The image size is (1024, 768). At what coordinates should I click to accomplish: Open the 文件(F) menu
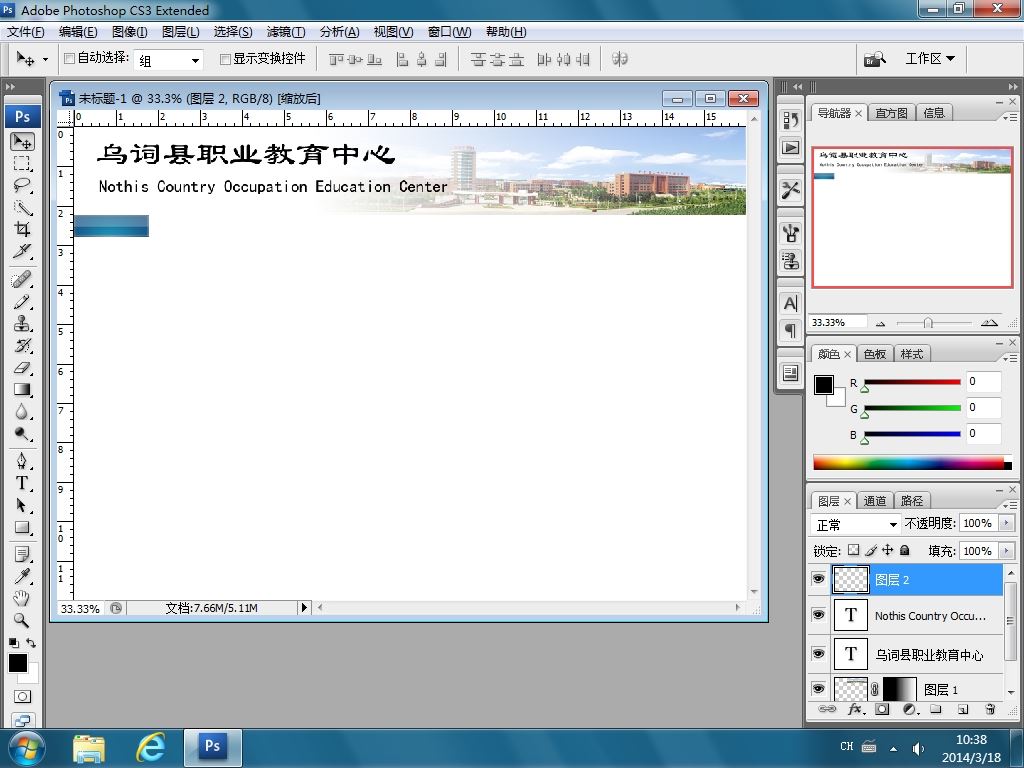[x=25, y=32]
